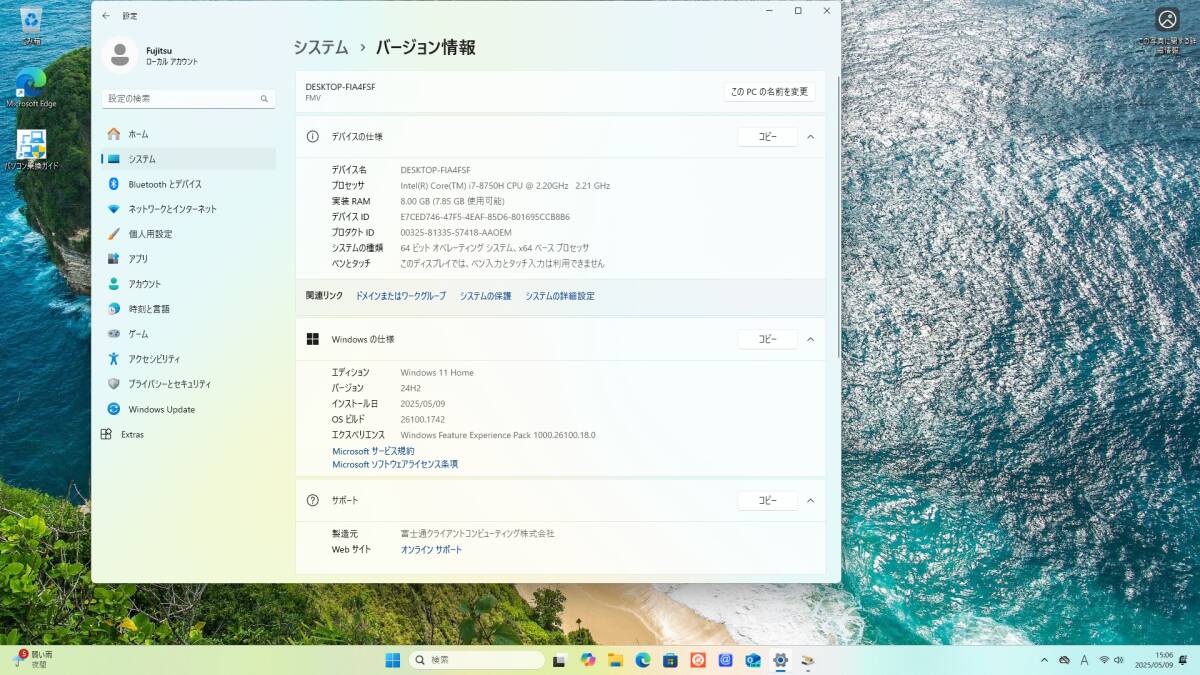Viewport: 1200px width, 675px height.
Task: Open システムの詳細設定 link
Action: [x=560, y=296]
